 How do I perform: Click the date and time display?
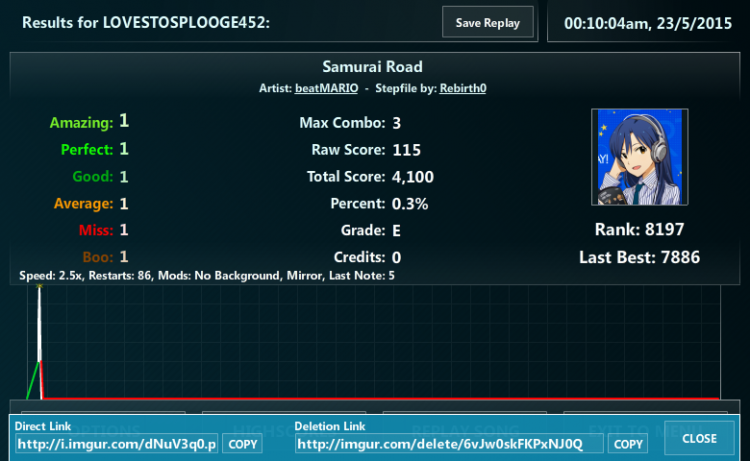pyautogui.click(x=648, y=23)
